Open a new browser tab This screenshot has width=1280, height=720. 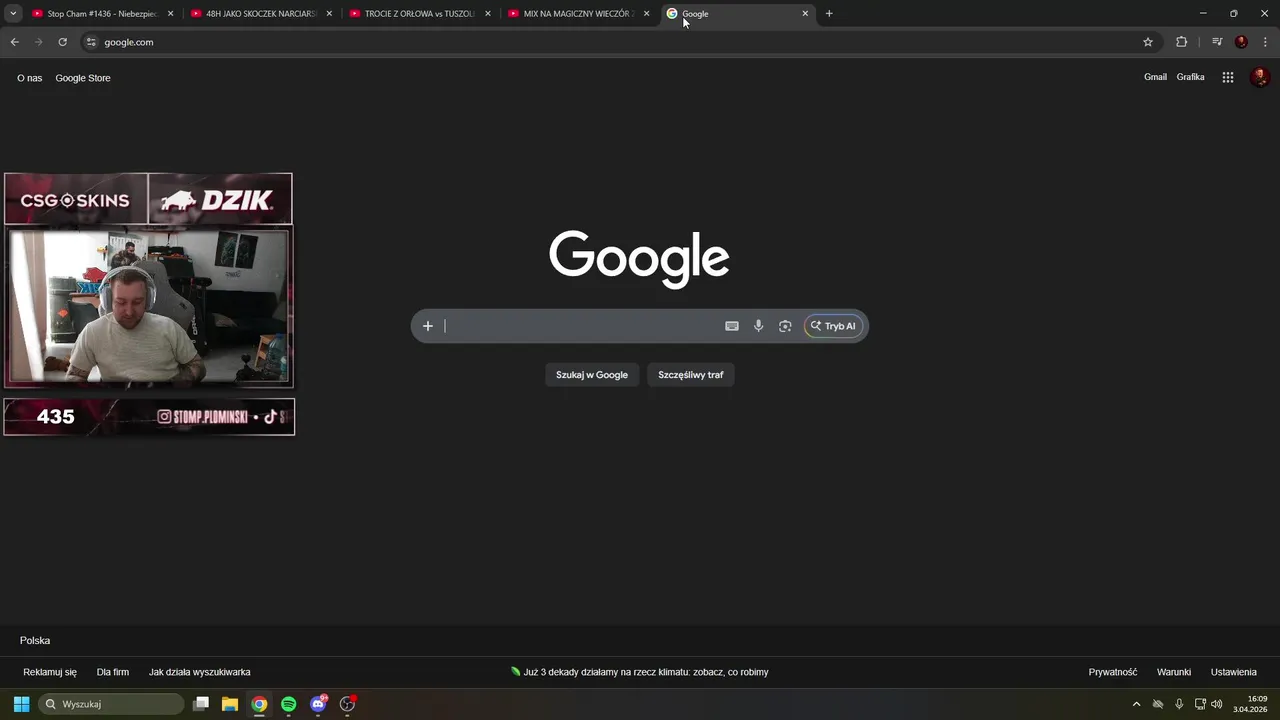(829, 14)
